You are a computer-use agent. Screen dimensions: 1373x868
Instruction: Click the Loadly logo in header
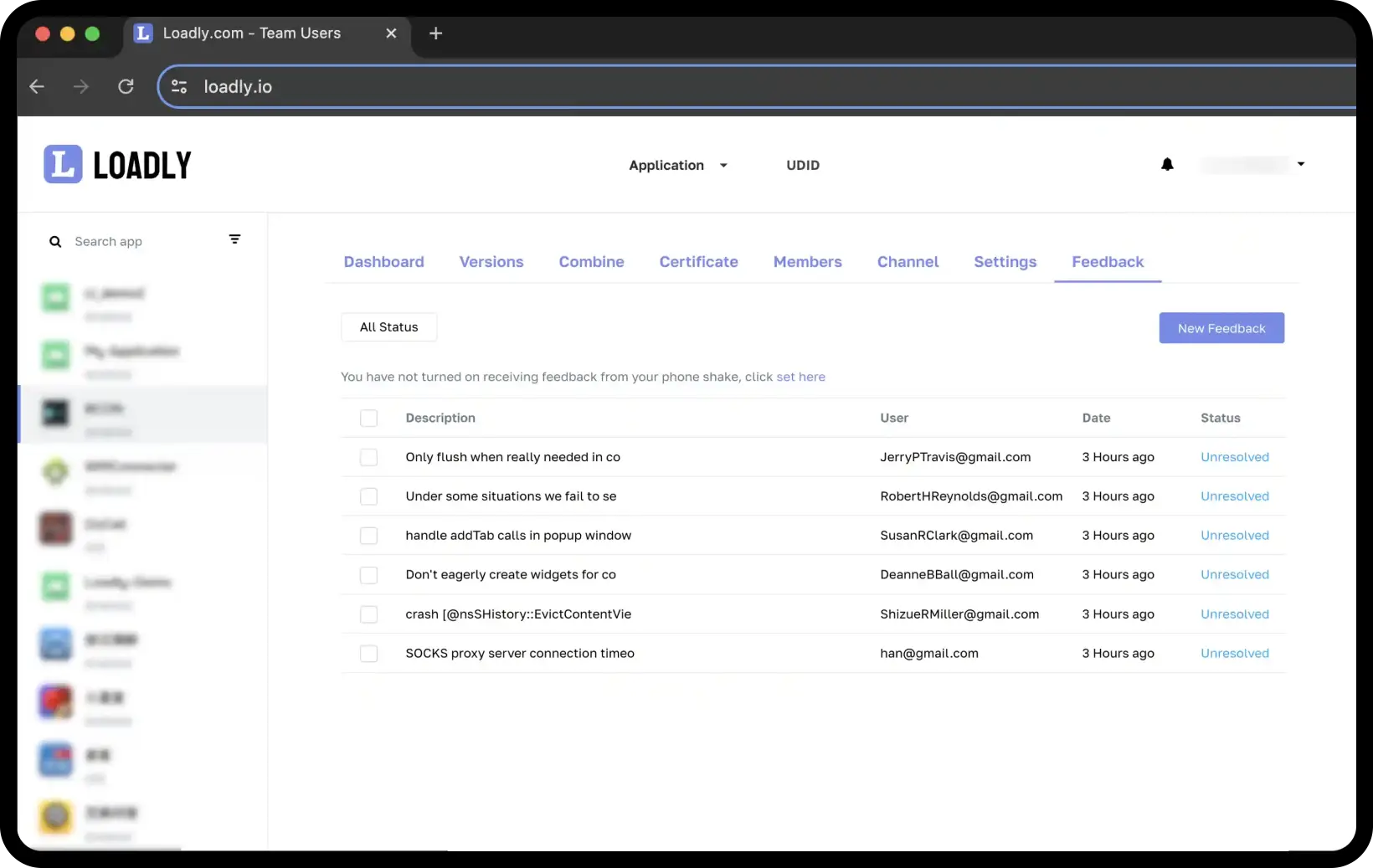117,165
